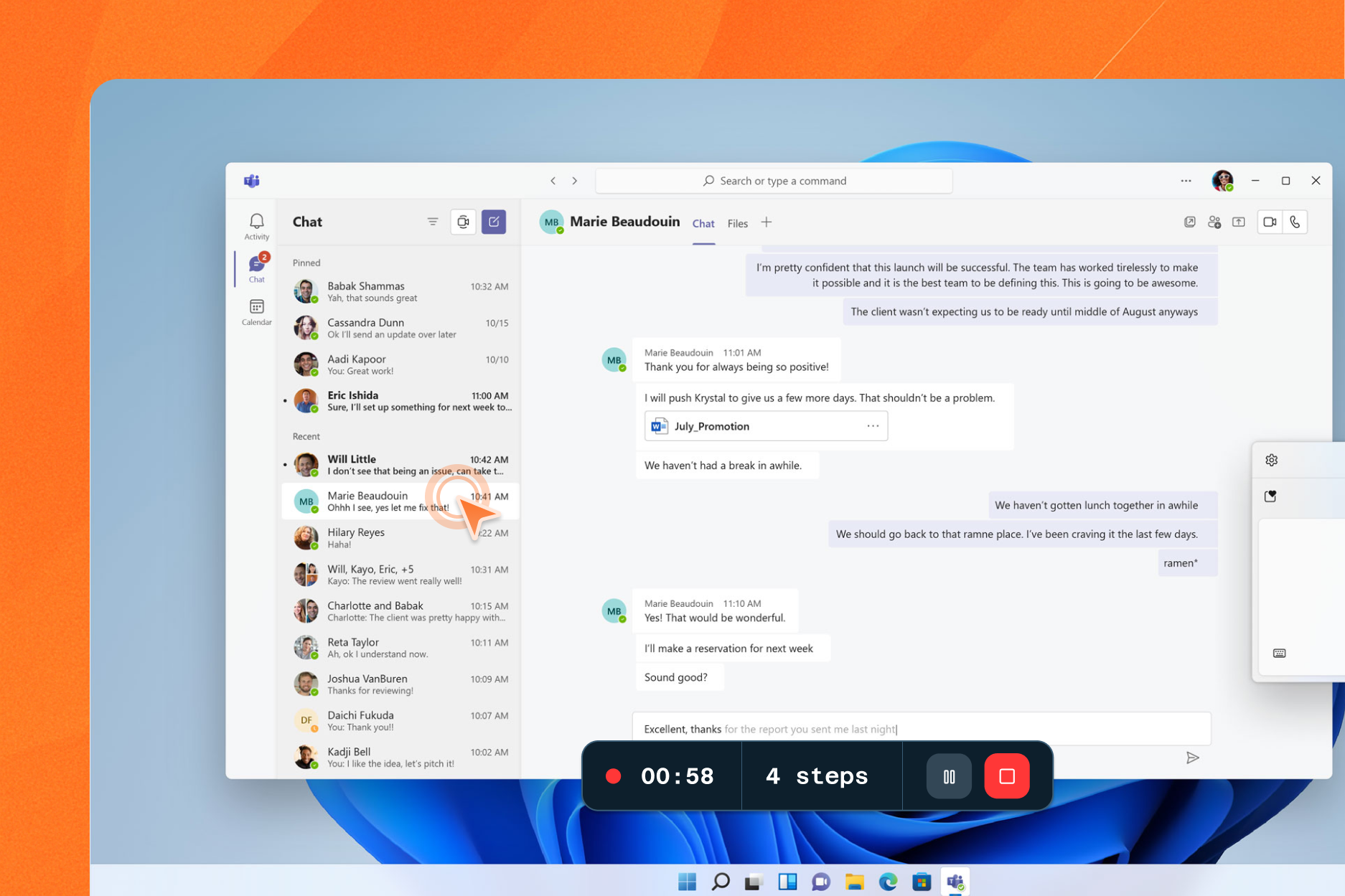Screen dimensions: 1345x896
Task: Open Settings and more ellipsis menu
Action: coord(1186,181)
